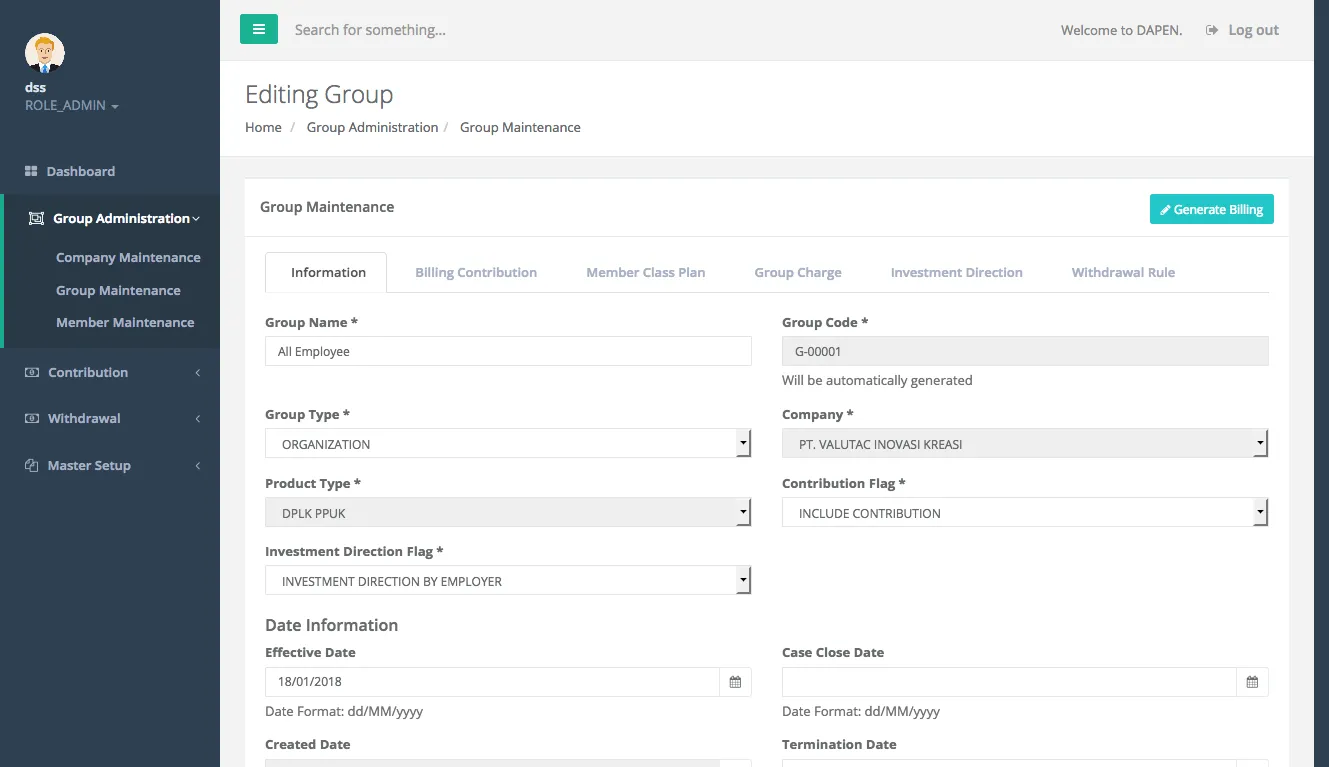Click the Contribution money icon
This screenshot has width=1329, height=767.
point(32,372)
